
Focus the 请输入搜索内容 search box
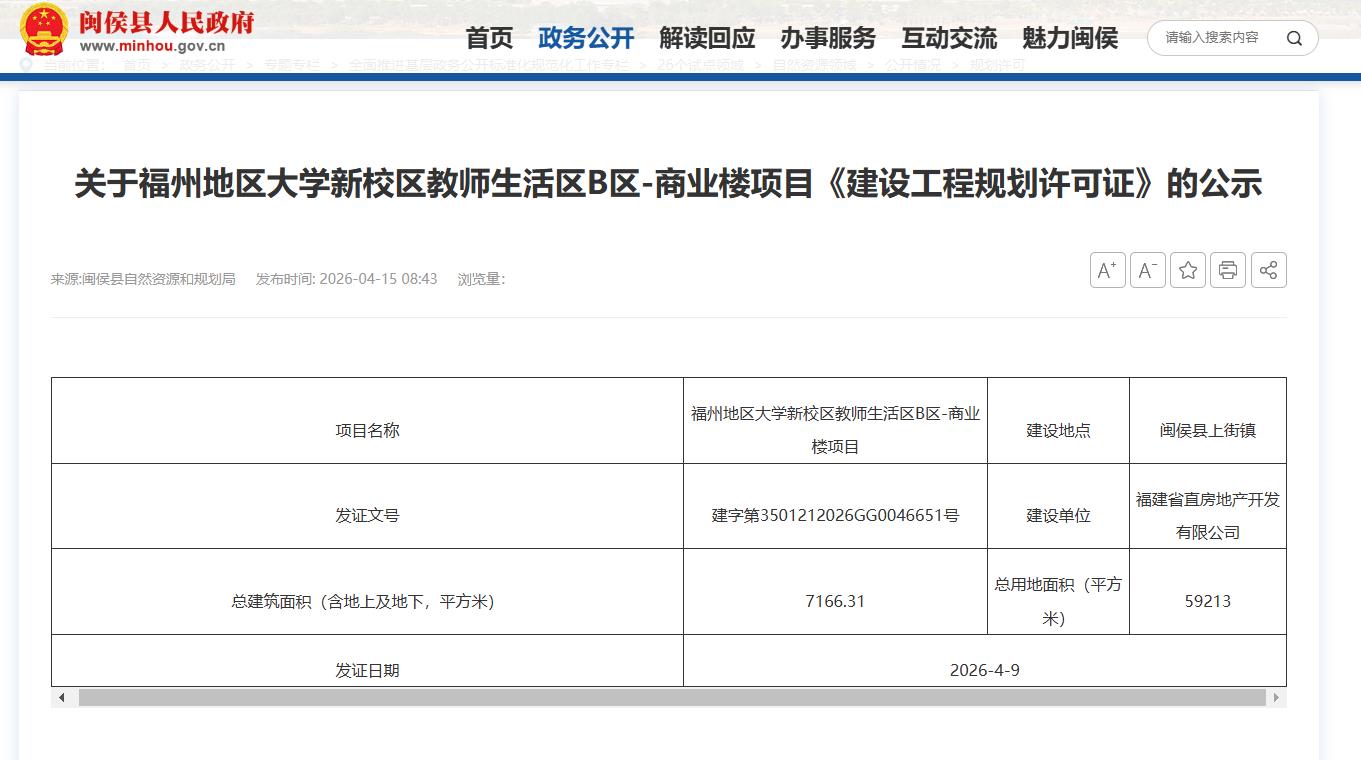pyautogui.click(x=1212, y=38)
